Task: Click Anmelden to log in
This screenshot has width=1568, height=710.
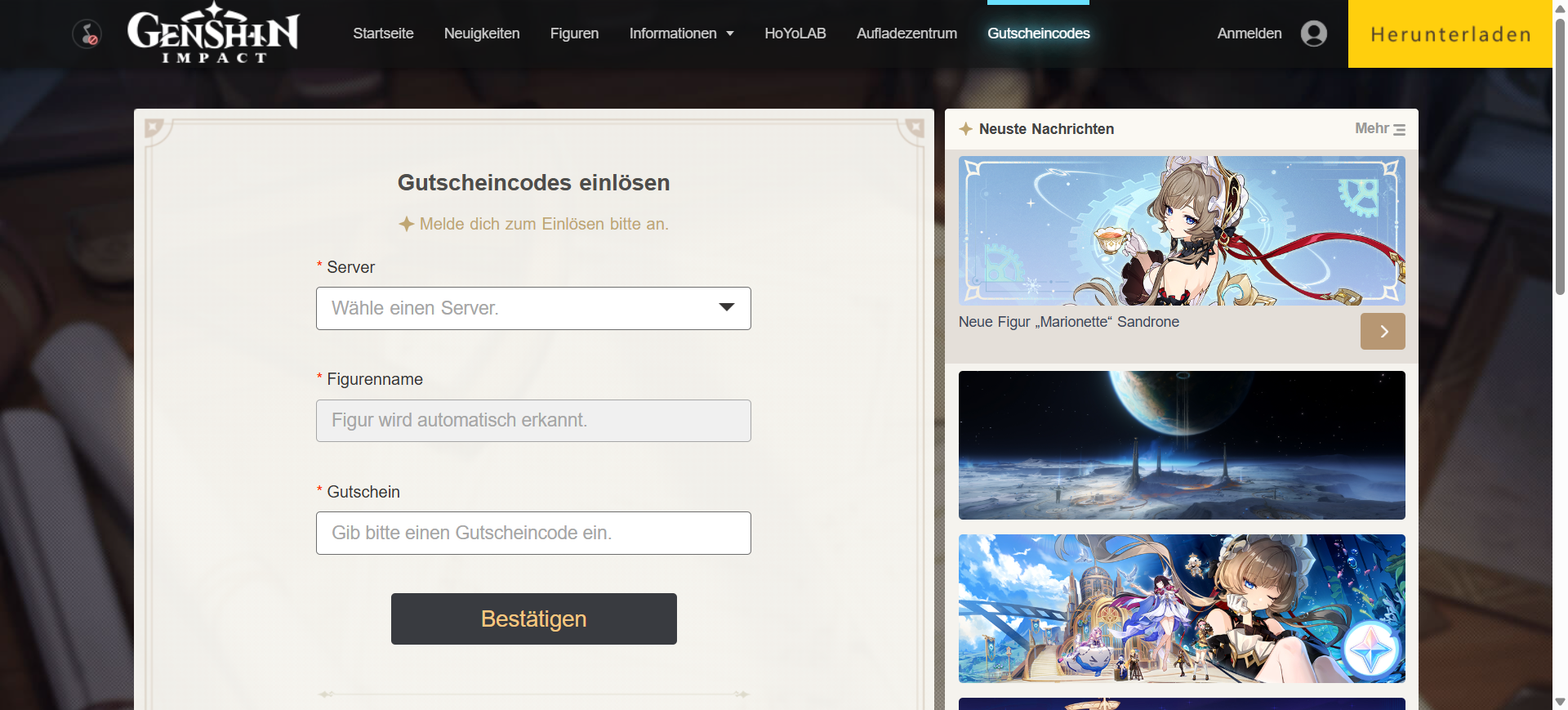Action: [x=1249, y=33]
